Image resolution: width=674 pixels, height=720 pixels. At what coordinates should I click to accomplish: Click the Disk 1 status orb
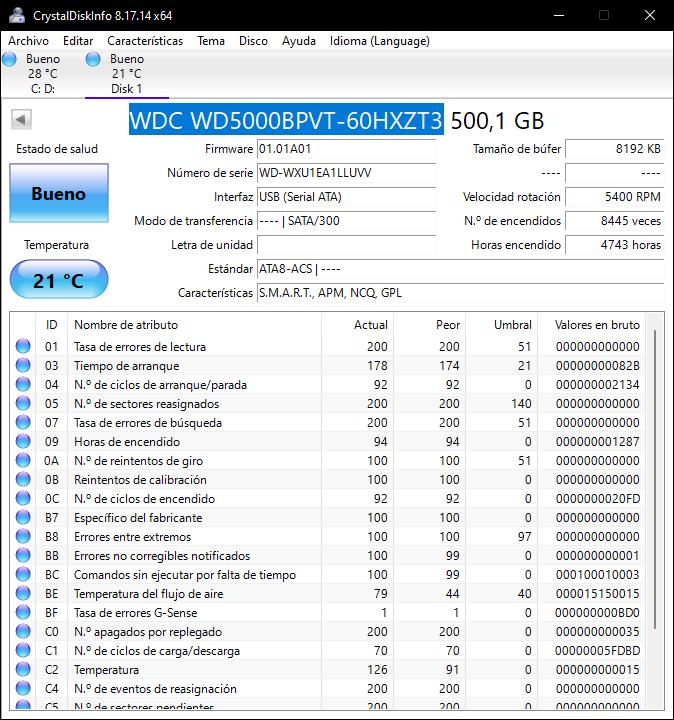[x=93, y=59]
